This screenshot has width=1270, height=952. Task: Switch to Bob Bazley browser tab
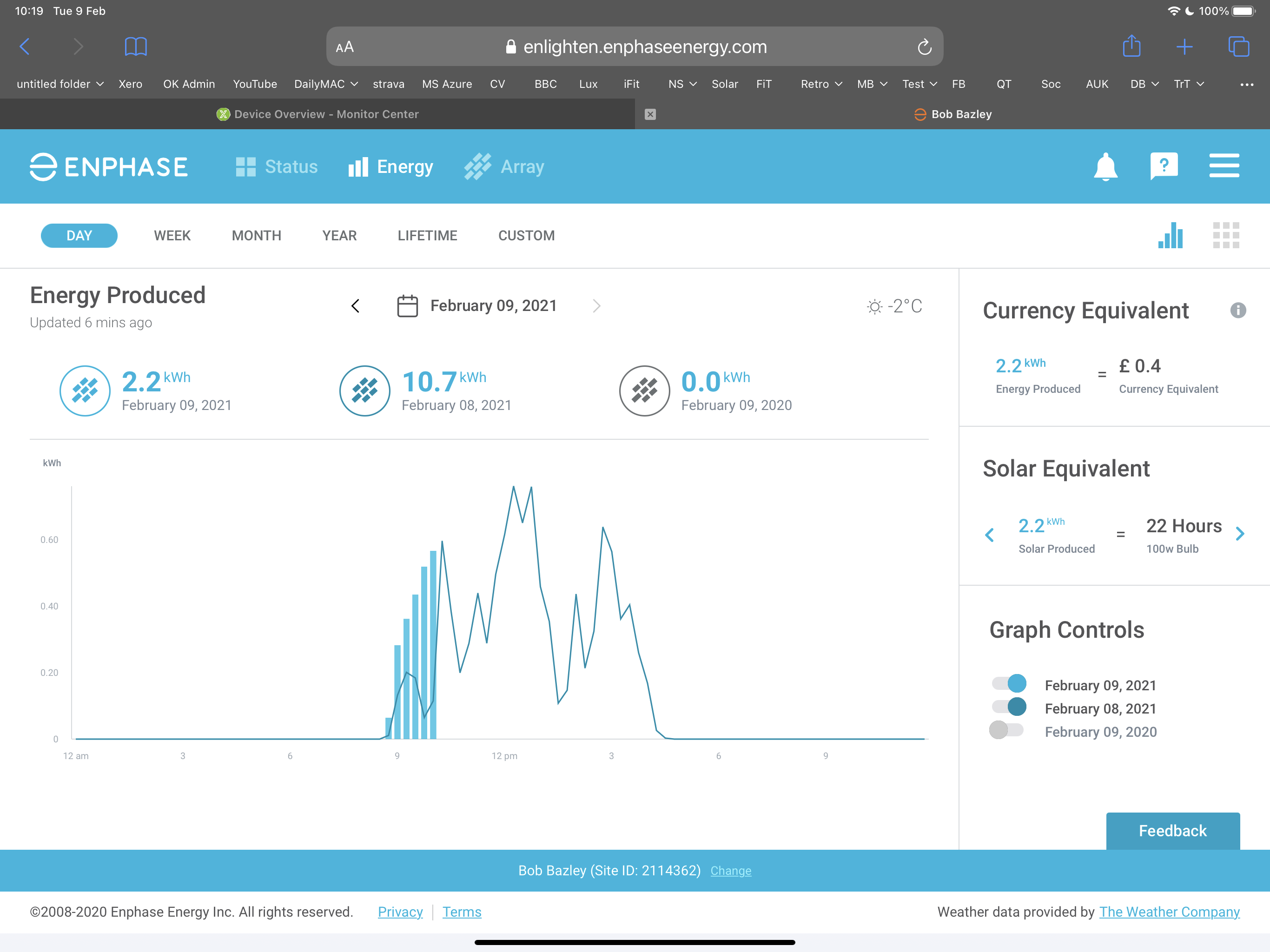pyautogui.click(x=953, y=114)
